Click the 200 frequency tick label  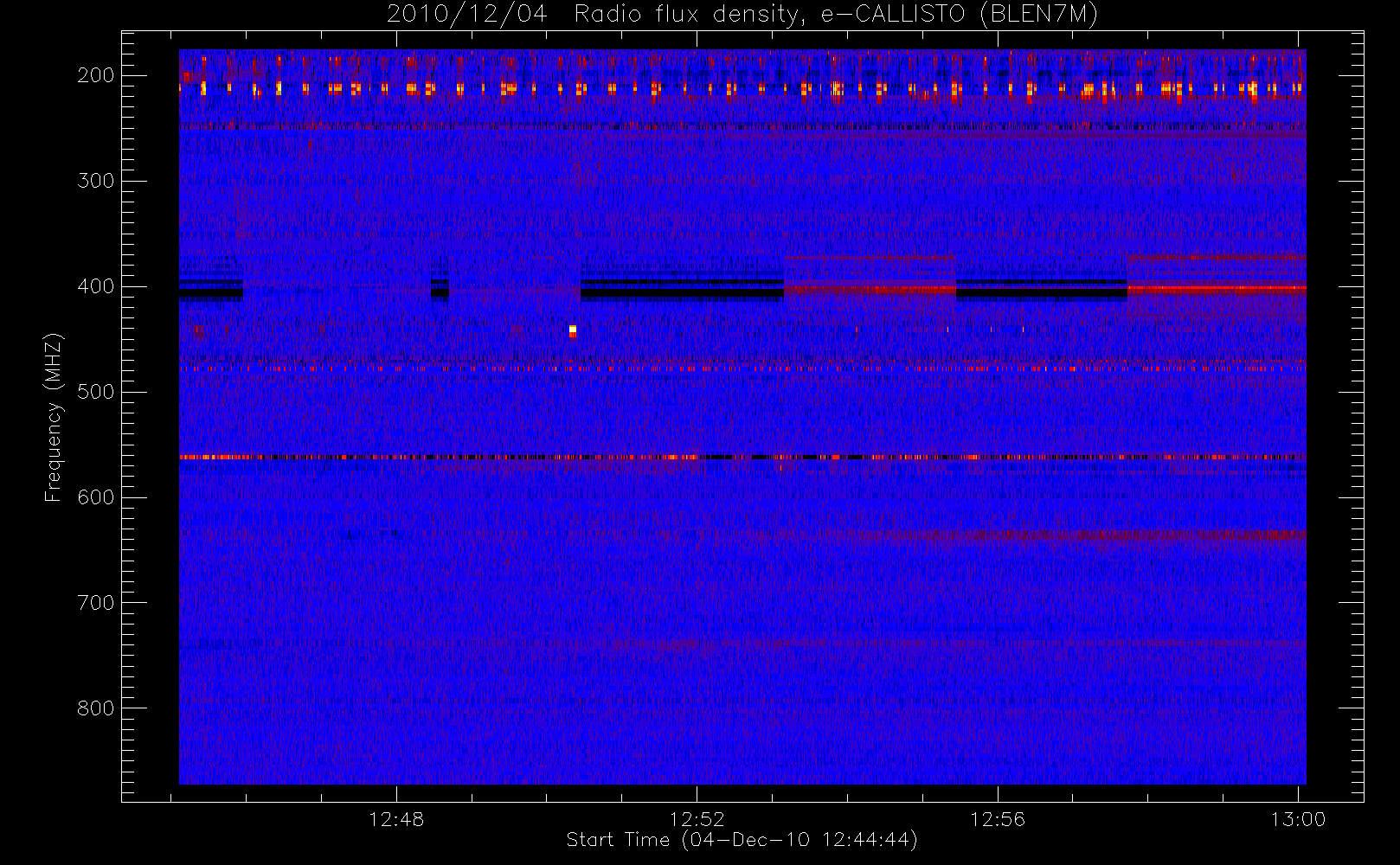[x=95, y=75]
